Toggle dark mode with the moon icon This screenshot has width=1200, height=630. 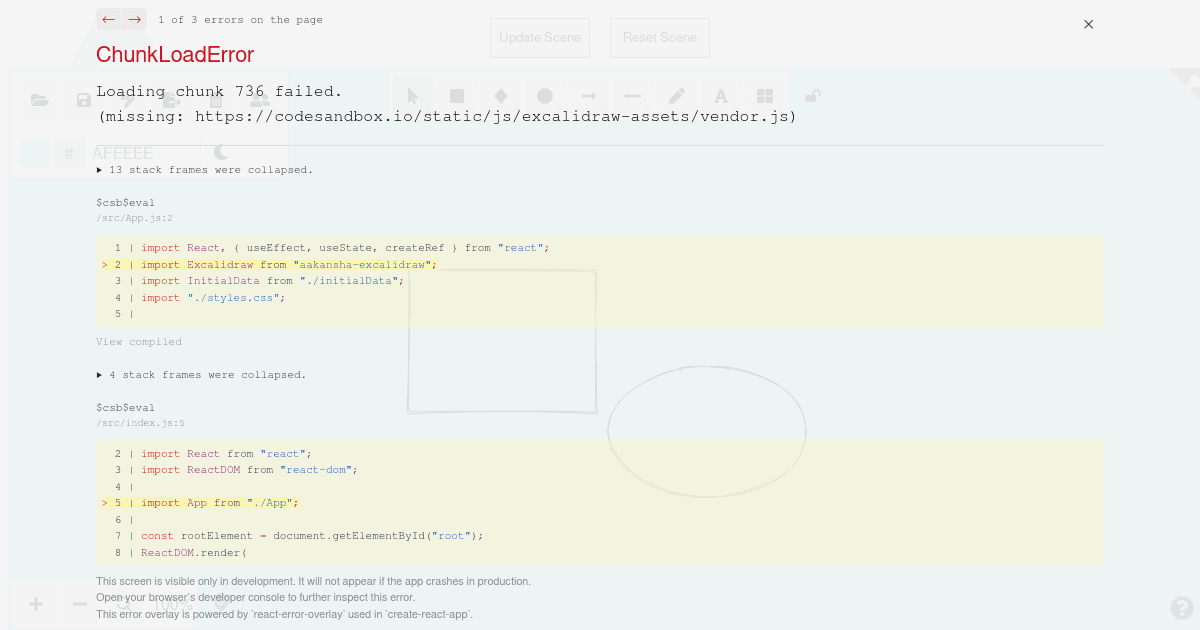(x=220, y=152)
